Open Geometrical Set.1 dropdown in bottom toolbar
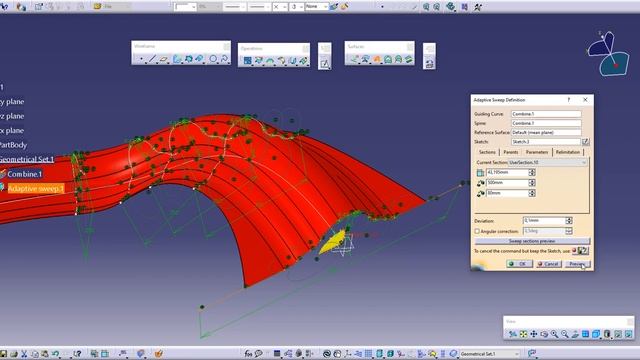Screen dimensions: 640x360 (x=490, y=354)
